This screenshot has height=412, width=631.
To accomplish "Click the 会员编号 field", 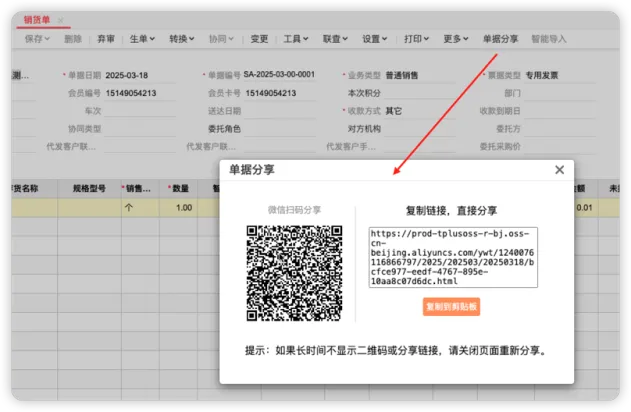I will point(140,93).
